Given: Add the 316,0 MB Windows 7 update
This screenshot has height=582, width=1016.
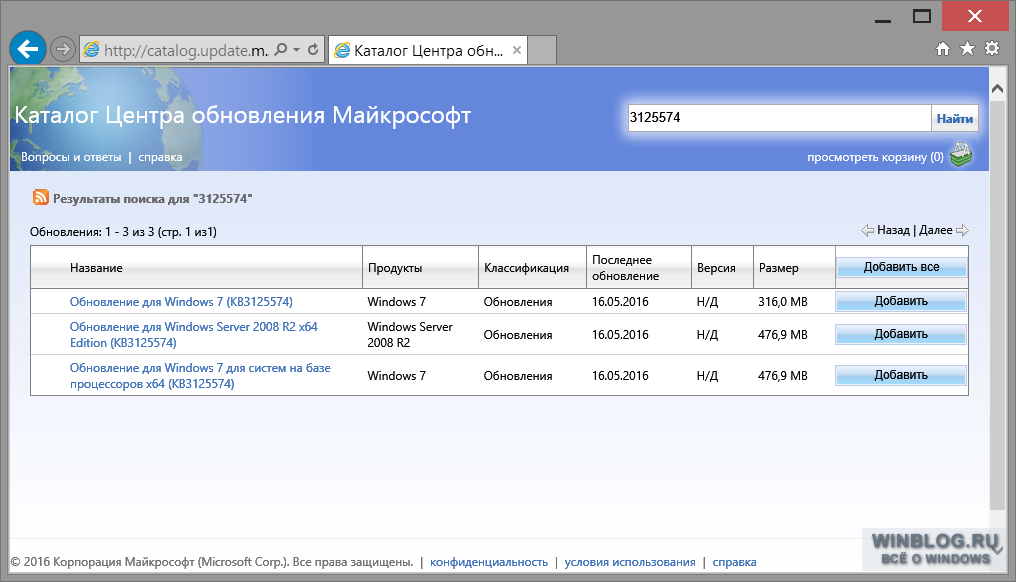Looking at the screenshot, I should [901, 301].
